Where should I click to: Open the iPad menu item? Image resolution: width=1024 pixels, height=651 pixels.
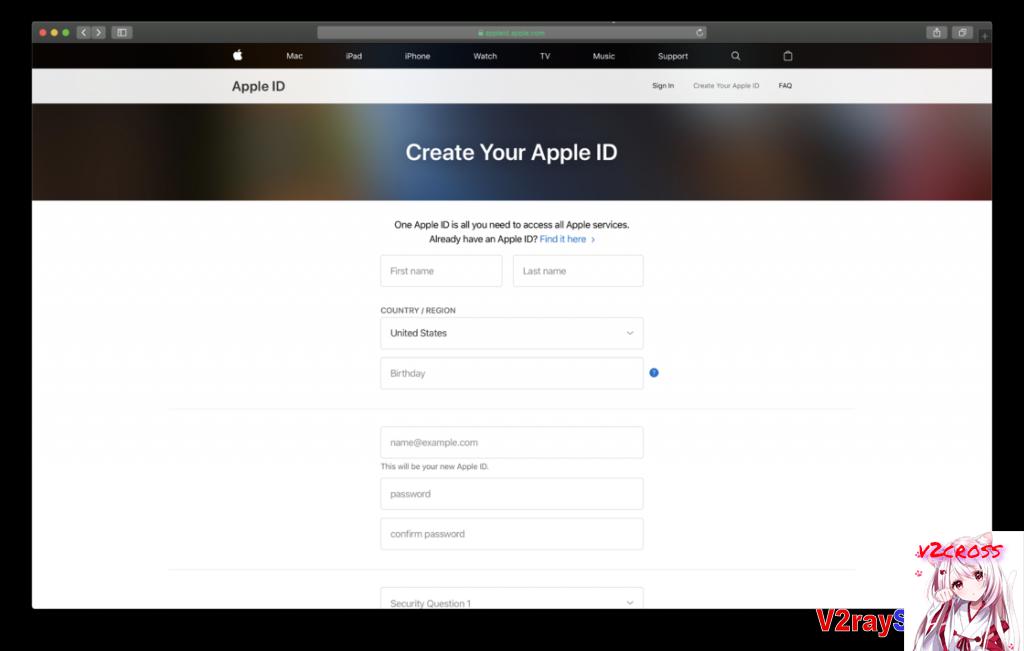point(354,56)
